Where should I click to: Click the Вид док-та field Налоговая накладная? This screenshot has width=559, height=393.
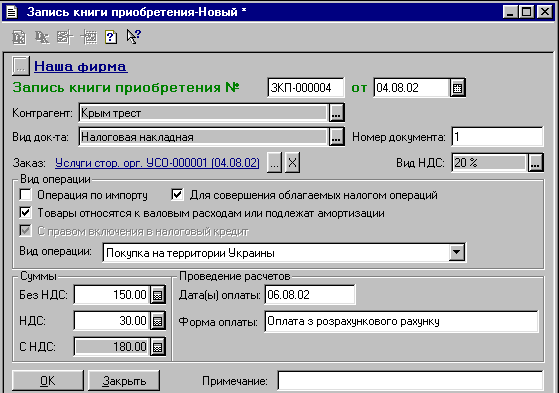(203, 137)
